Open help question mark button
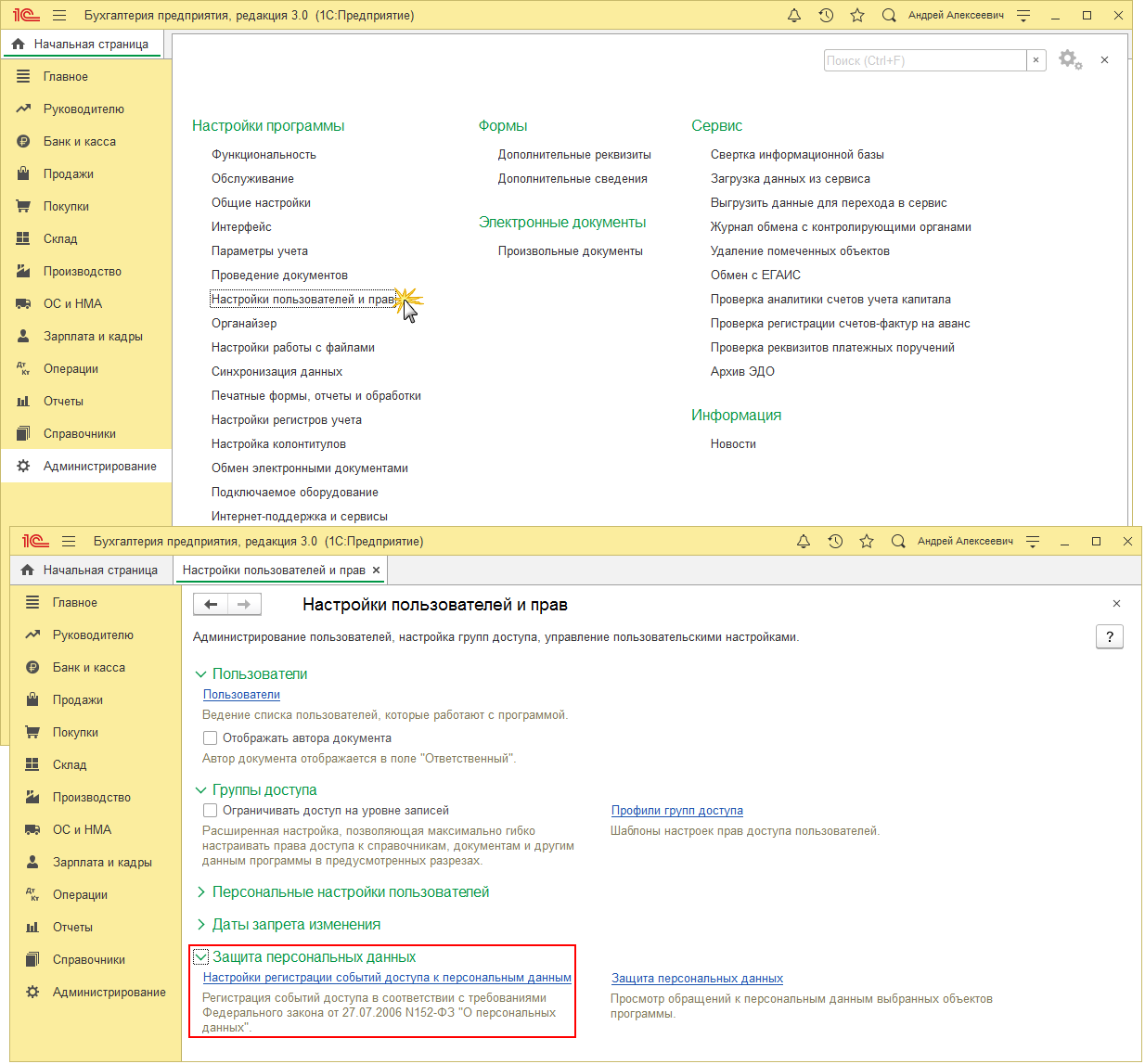 [x=1110, y=637]
